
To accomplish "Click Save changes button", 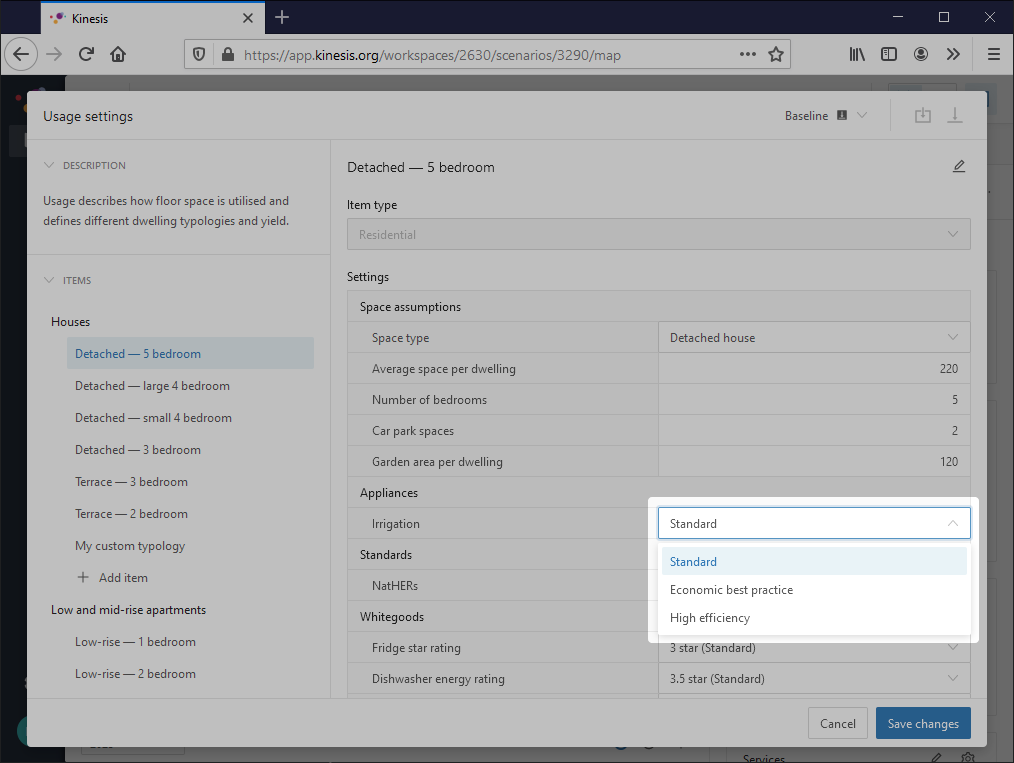I will click(x=923, y=724).
